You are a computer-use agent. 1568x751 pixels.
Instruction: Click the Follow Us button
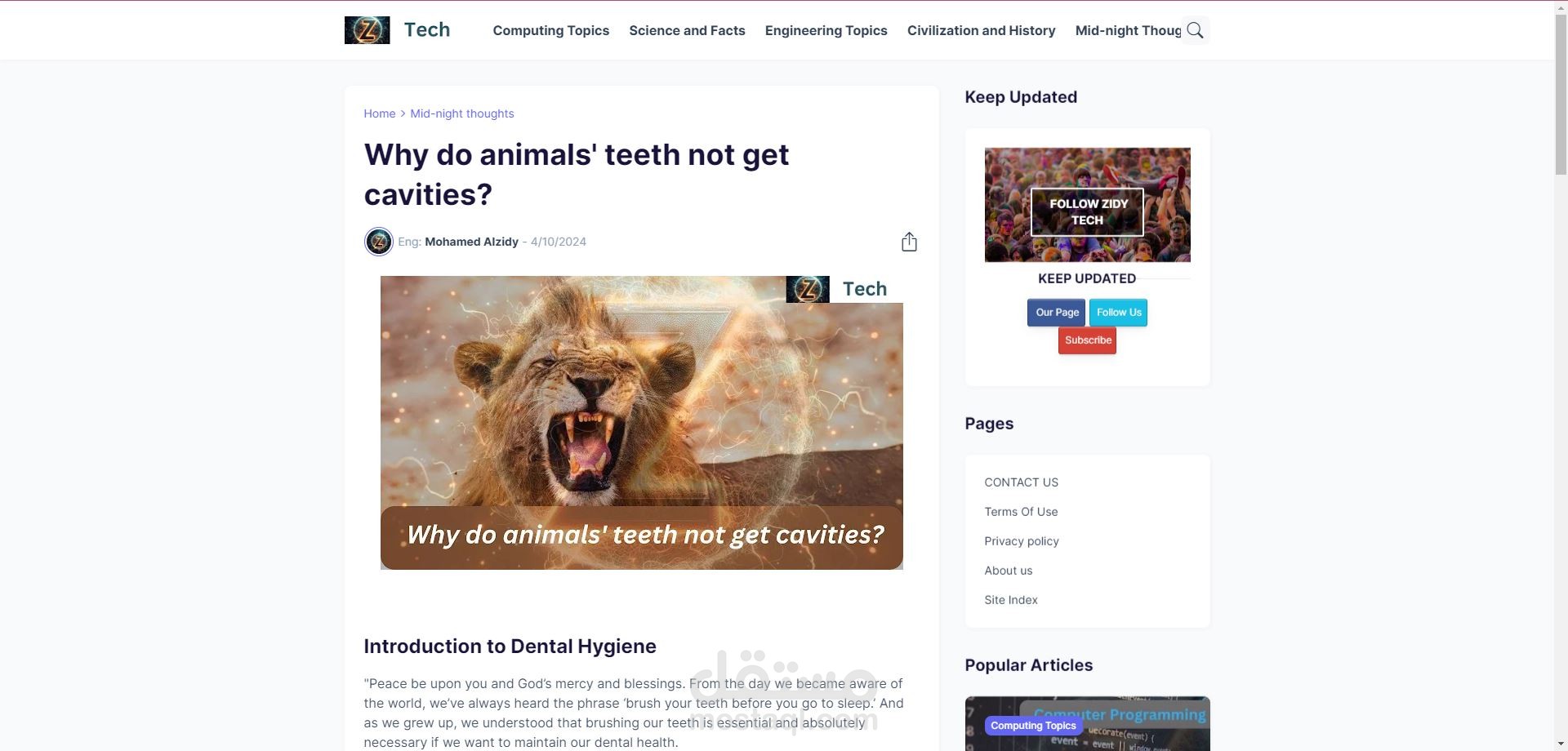pyautogui.click(x=1118, y=313)
